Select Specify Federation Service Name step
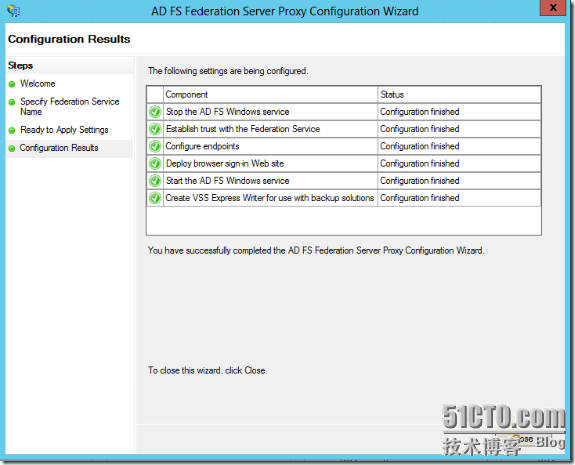The image size is (575, 465). (70, 106)
